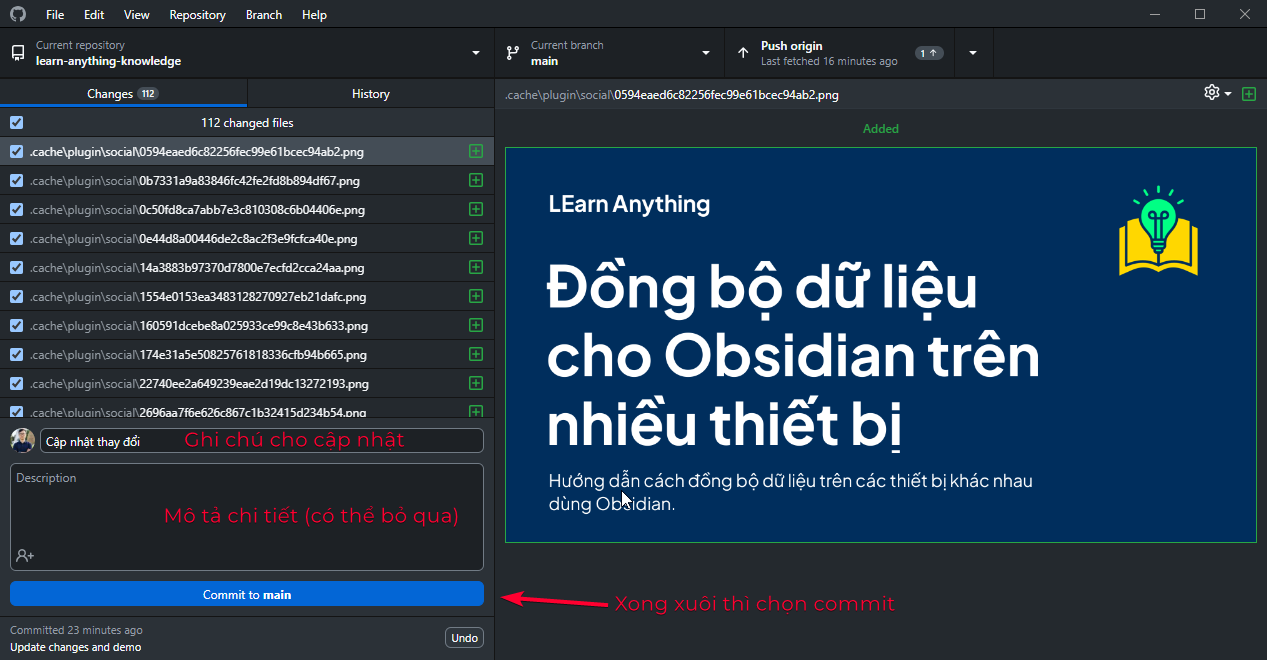
Task: Switch to the History tab
Action: point(371,93)
